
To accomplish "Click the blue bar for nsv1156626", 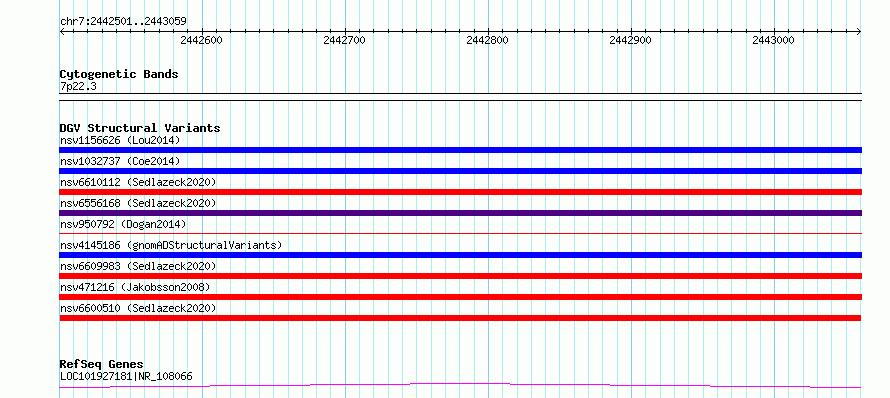I will pyautogui.click(x=460, y=150).
